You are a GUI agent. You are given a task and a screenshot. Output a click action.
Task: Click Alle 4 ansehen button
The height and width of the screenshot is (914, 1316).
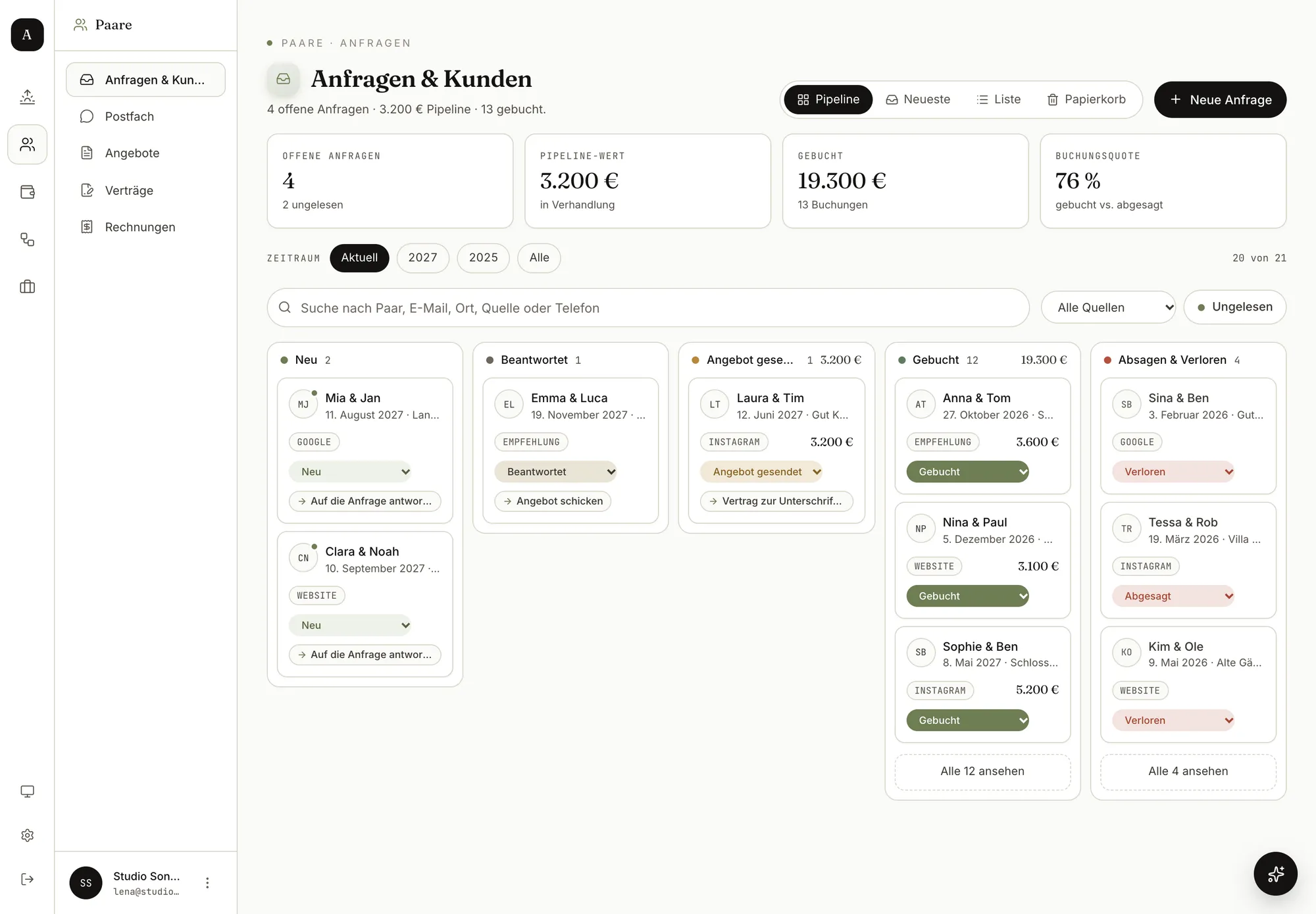(x=1188, y=771)
